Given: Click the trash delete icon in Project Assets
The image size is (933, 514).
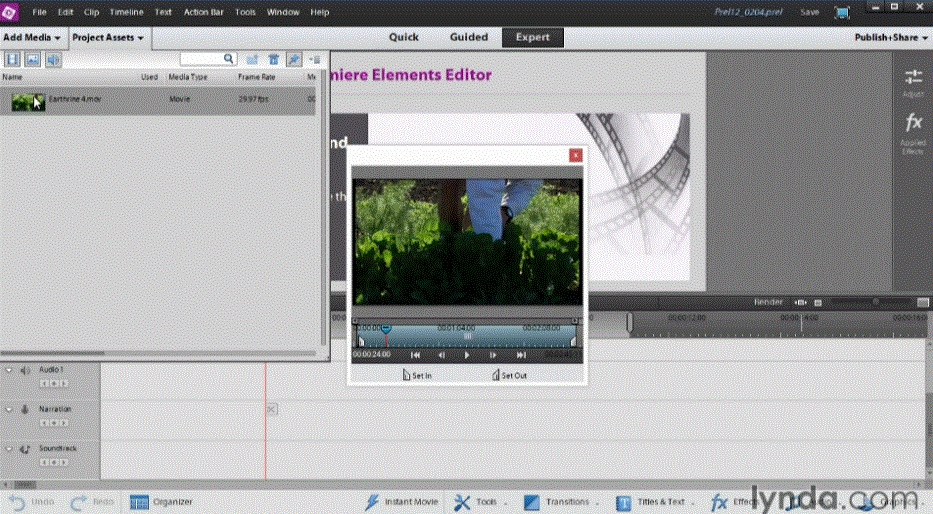Looking at the screenshot, I should [x=273, y=59].
